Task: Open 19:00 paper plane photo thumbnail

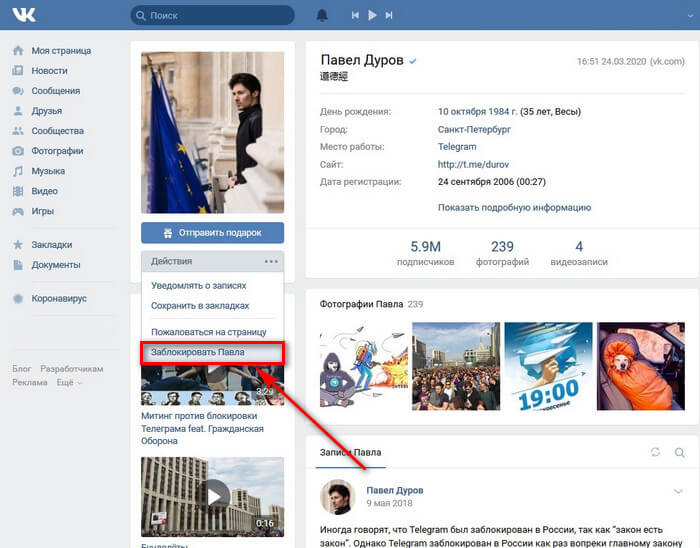Action: coord(548,366)
